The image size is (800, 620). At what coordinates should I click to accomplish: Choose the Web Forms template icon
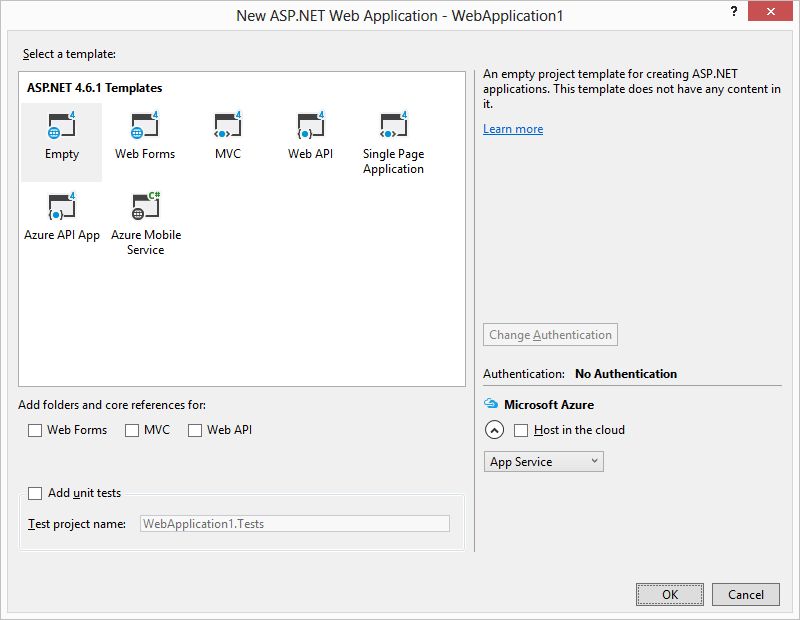[x=145, y=125]
